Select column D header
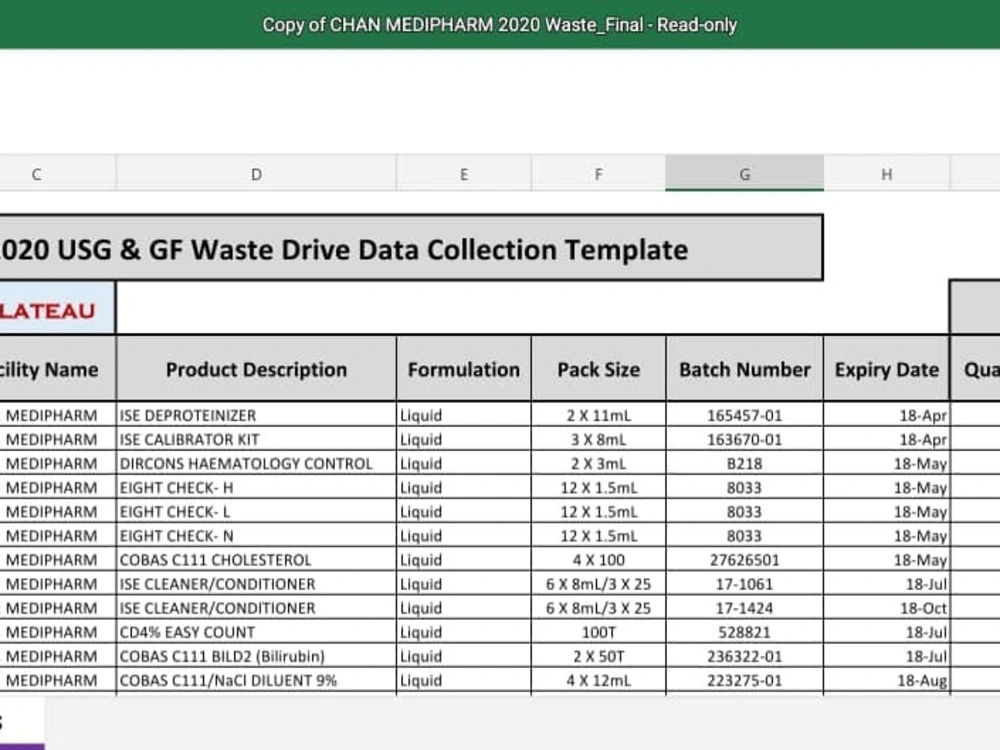The height and width of the screenshot is (750, 1000). pyautogui.click(x=256, y=173)
